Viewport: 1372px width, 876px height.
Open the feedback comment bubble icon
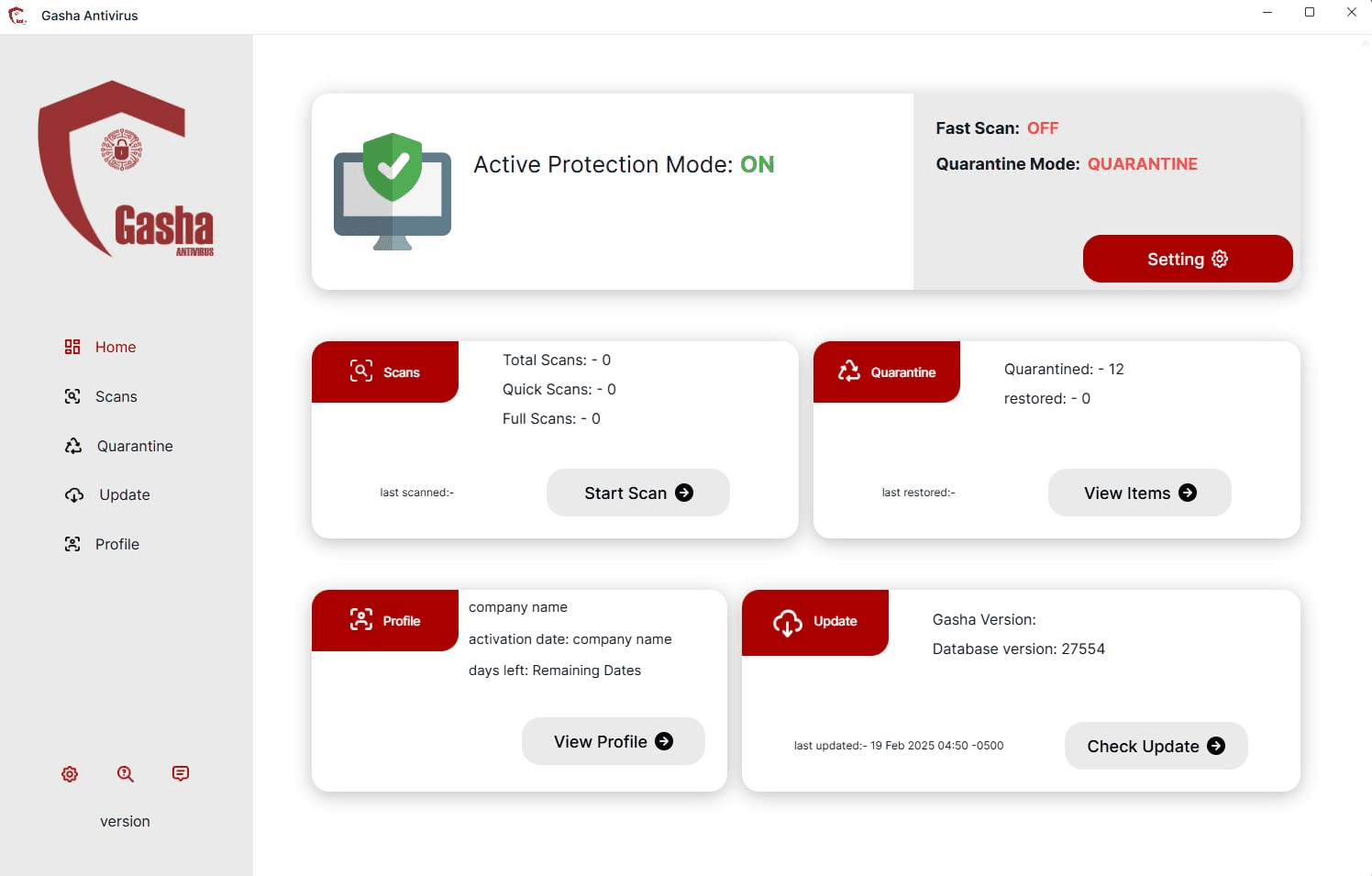180,773
